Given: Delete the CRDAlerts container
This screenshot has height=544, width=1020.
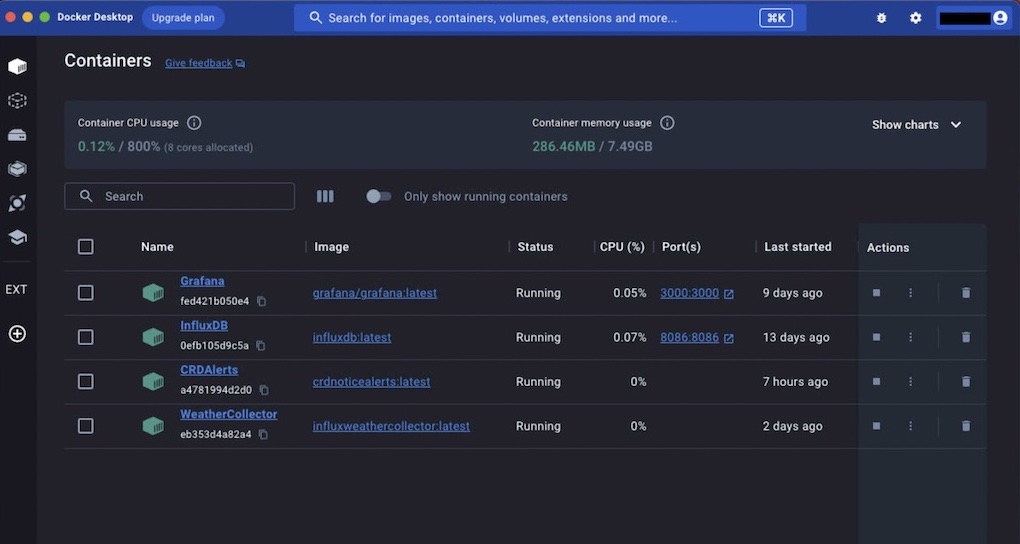Looking at the screenshot, I should [966, 381].
